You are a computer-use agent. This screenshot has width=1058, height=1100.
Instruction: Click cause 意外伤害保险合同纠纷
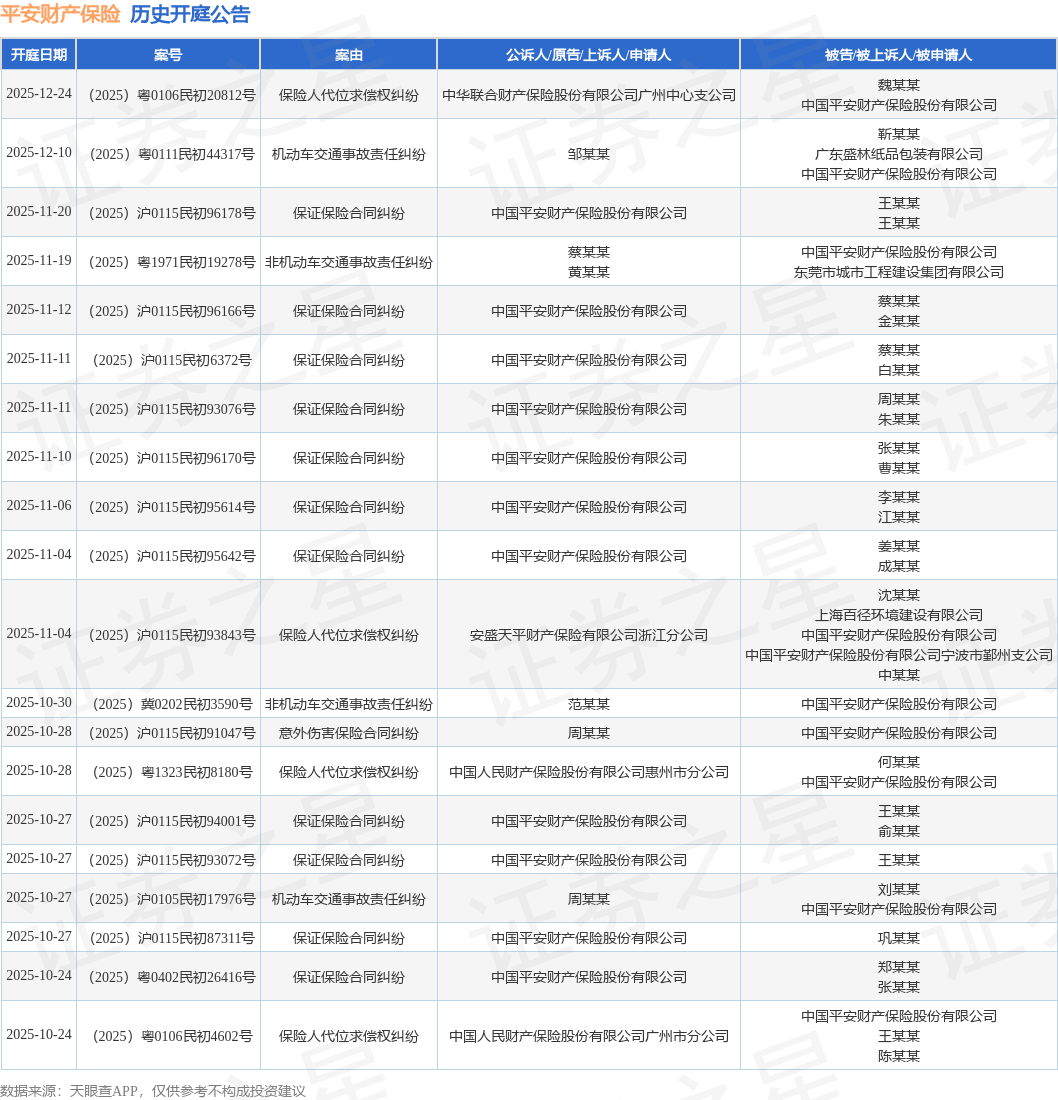tap(349, 734)
